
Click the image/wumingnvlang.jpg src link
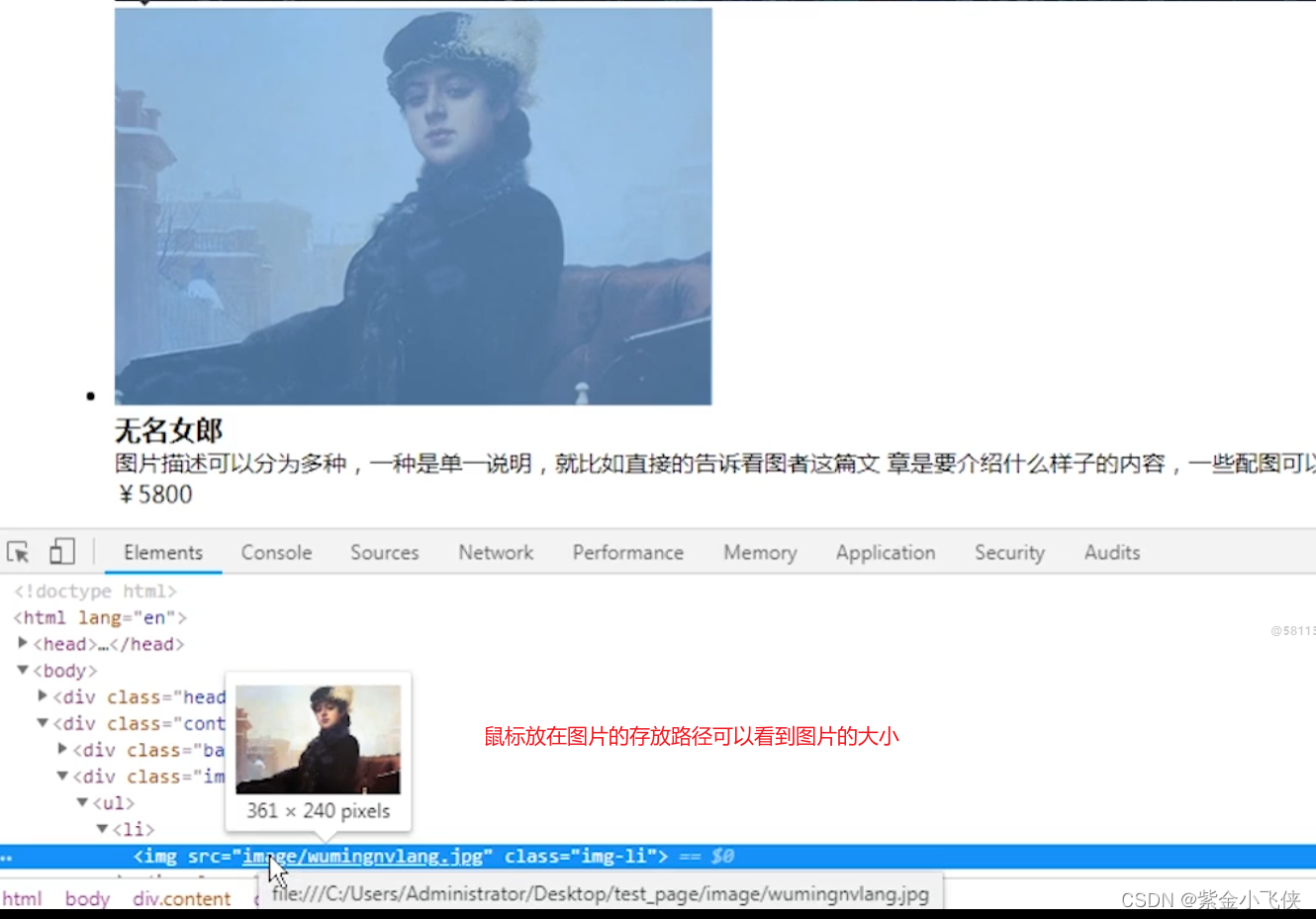(x=362, y=857)
